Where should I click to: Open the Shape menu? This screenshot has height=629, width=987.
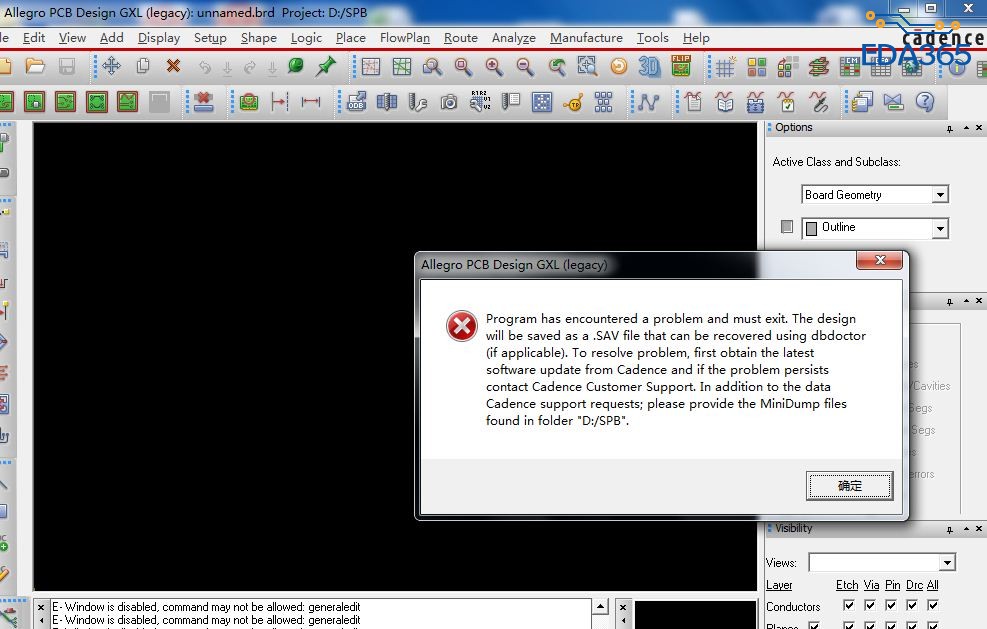click(259, 38)
